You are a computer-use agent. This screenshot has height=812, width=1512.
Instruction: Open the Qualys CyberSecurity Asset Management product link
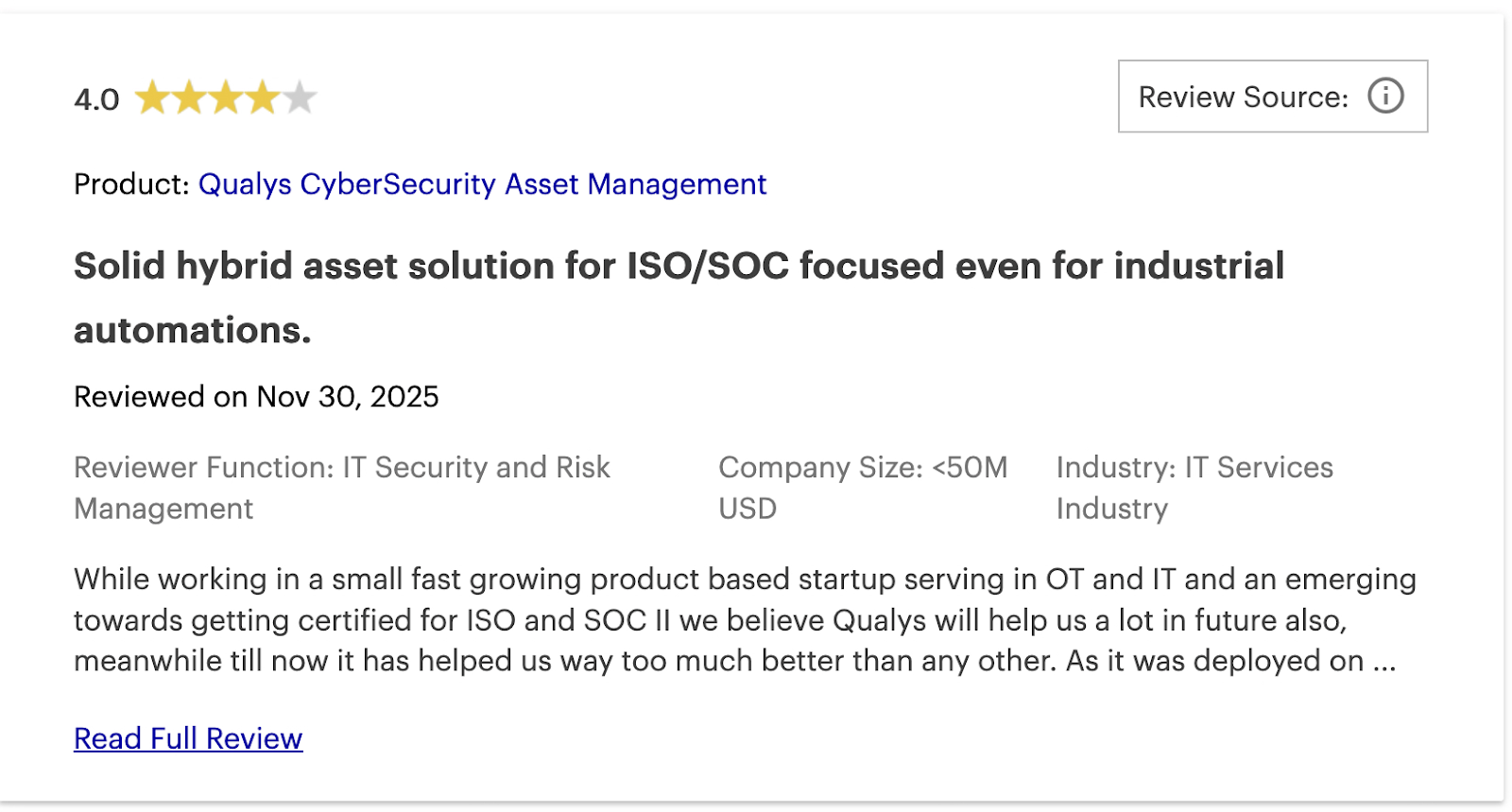click(482, 184)
